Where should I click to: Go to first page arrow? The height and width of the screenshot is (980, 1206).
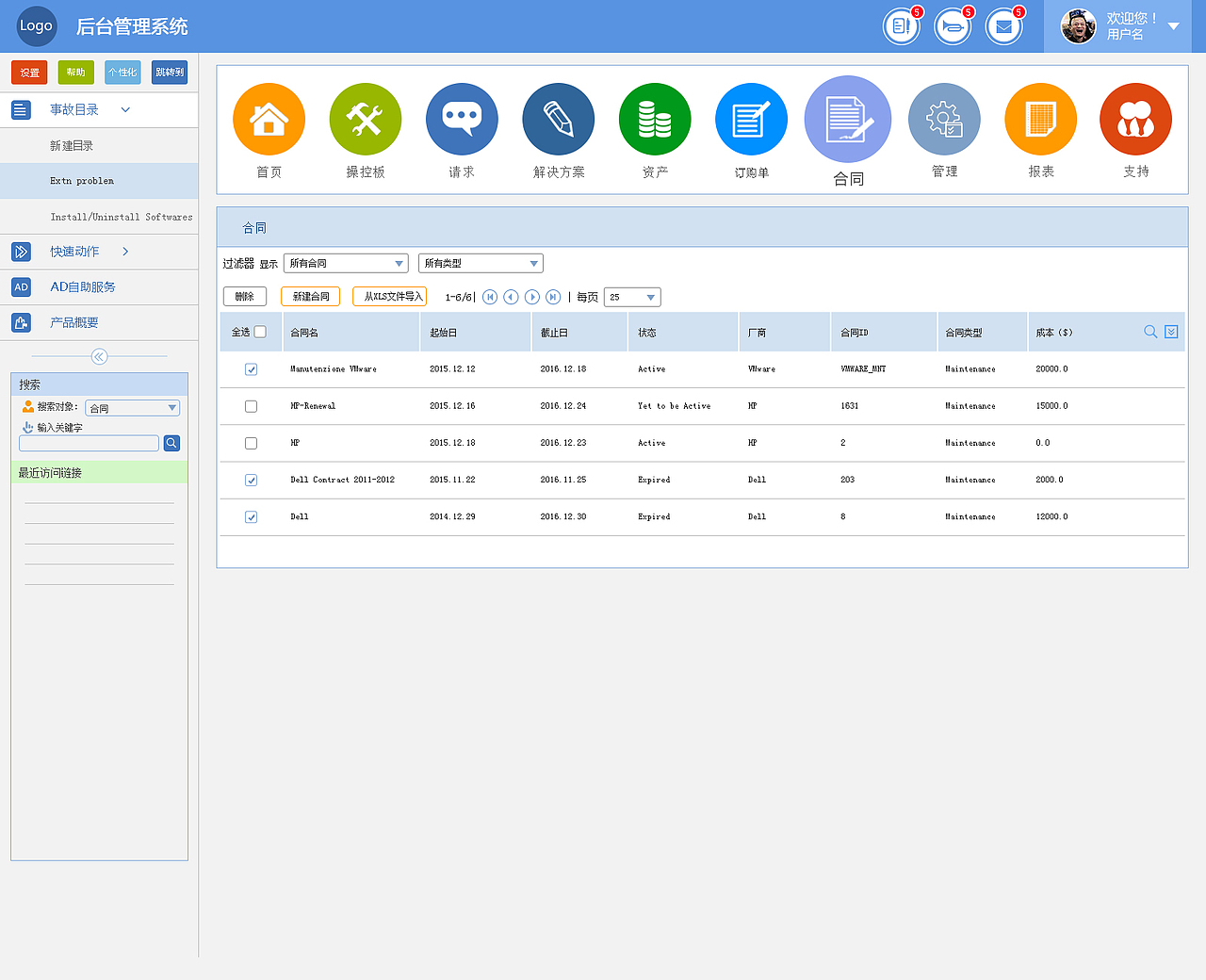(x=490, y=297)
